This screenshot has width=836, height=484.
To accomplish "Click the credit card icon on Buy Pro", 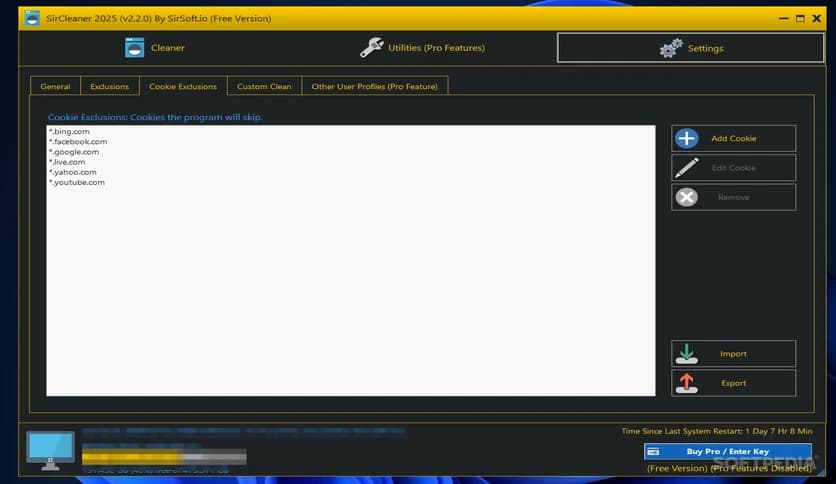I will [x=654, y=451].
